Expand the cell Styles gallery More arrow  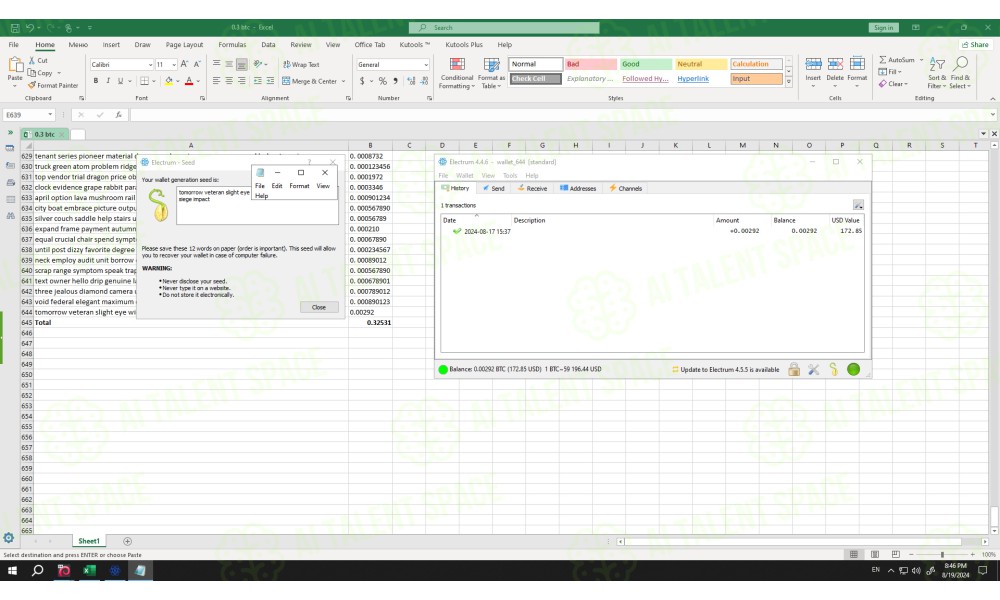pyautogui.click(x=789, y=82)
